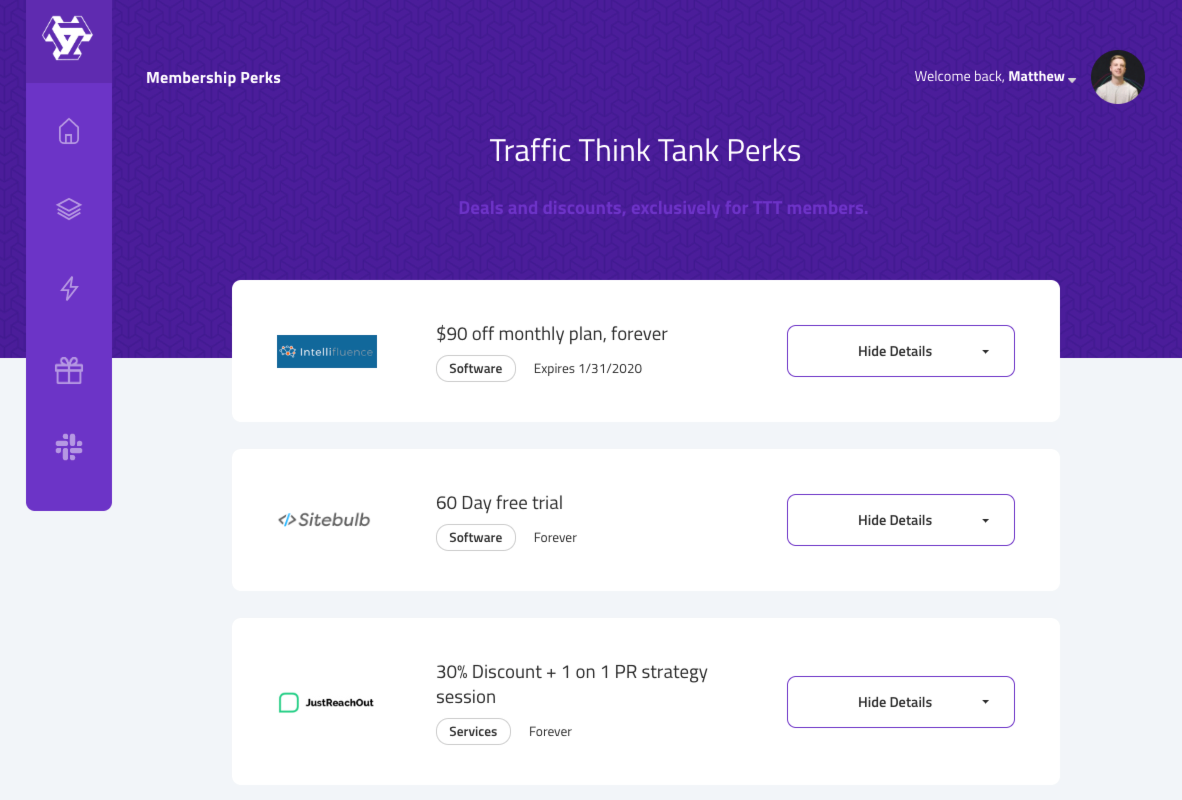The width and height of the screenshot is (1182, 800).
Task: Click the lightning bolt sidebar icon
Action: pyautogui.click(x=68, y=288)
